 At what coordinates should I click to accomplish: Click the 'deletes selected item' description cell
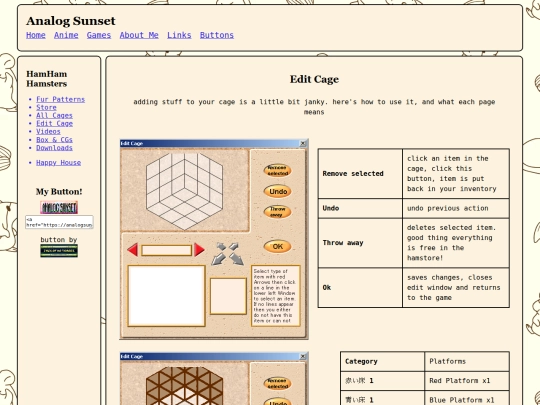pos(456,243)
